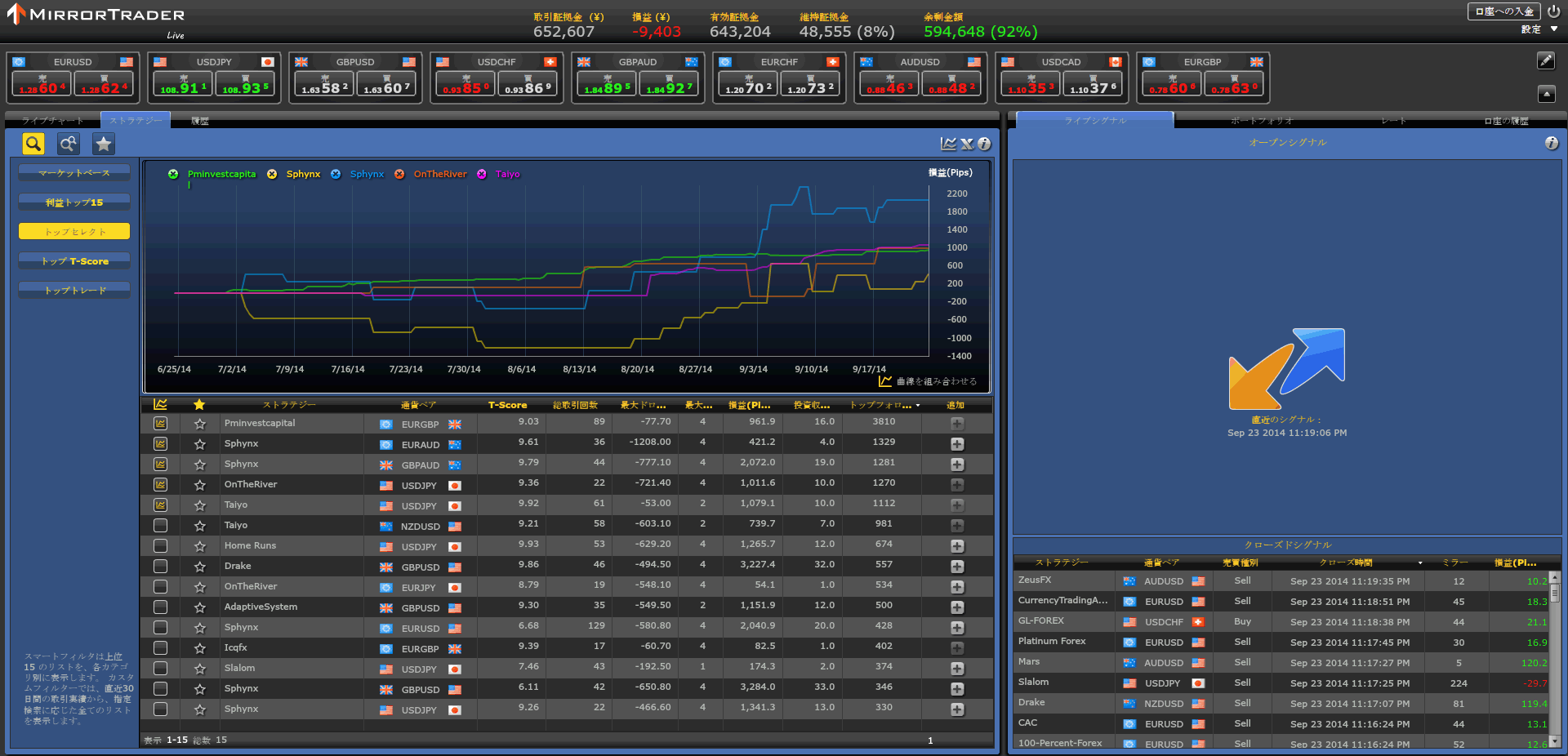Uncheck chart display for Pminvestcapital row

click(x=160, y=424)
